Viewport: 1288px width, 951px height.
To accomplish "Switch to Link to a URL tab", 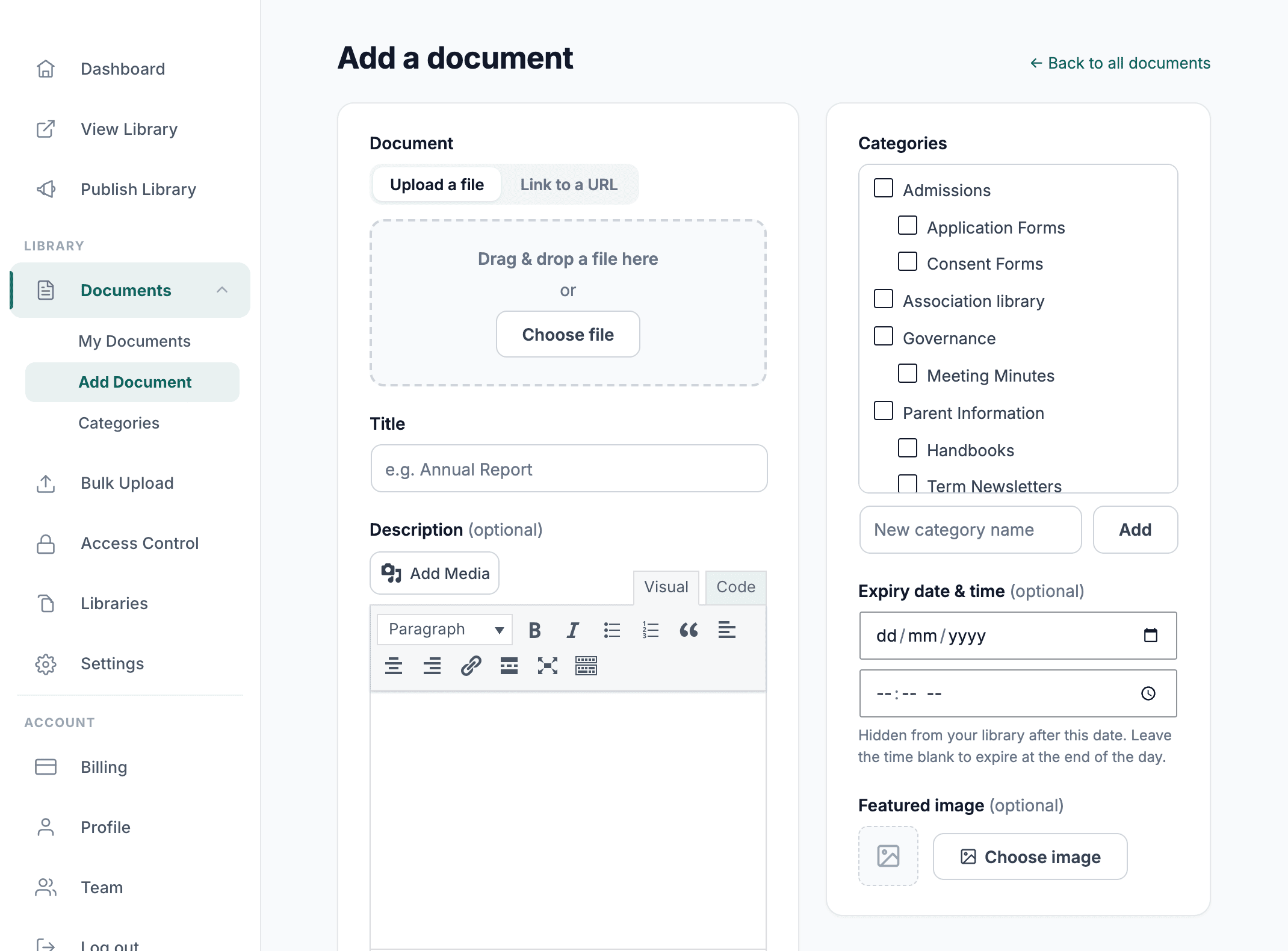I will [x=569, y=185].
